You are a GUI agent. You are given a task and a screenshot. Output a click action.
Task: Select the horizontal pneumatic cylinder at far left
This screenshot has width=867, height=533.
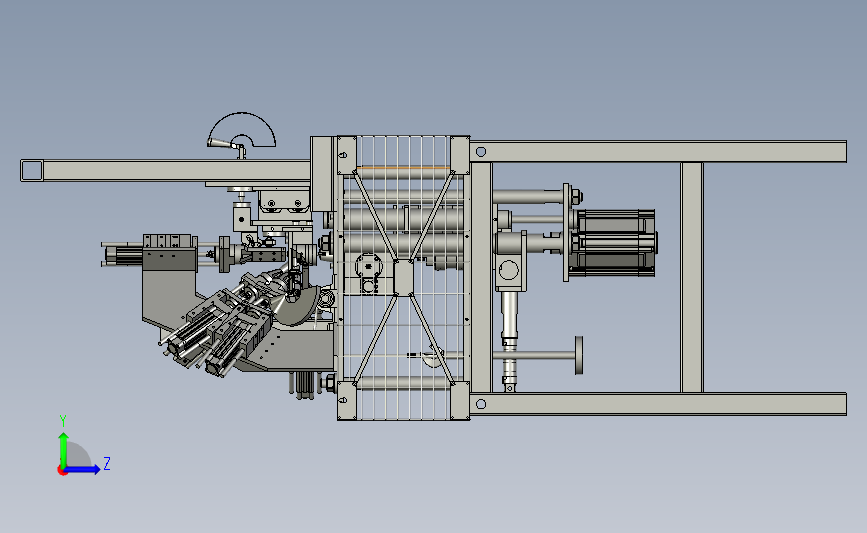pos(124,255)
